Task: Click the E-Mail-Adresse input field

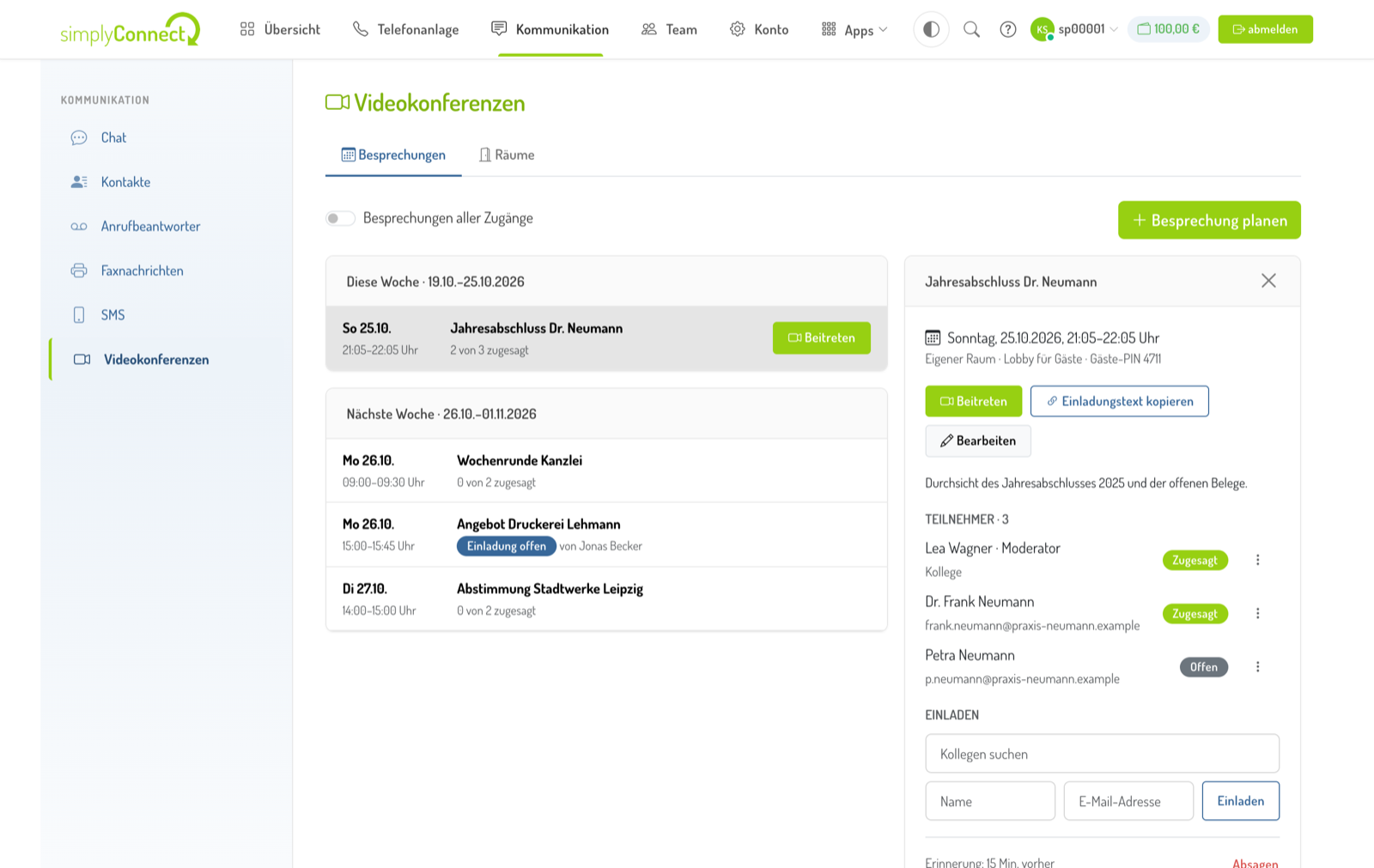Action: tap(1128, 801)
